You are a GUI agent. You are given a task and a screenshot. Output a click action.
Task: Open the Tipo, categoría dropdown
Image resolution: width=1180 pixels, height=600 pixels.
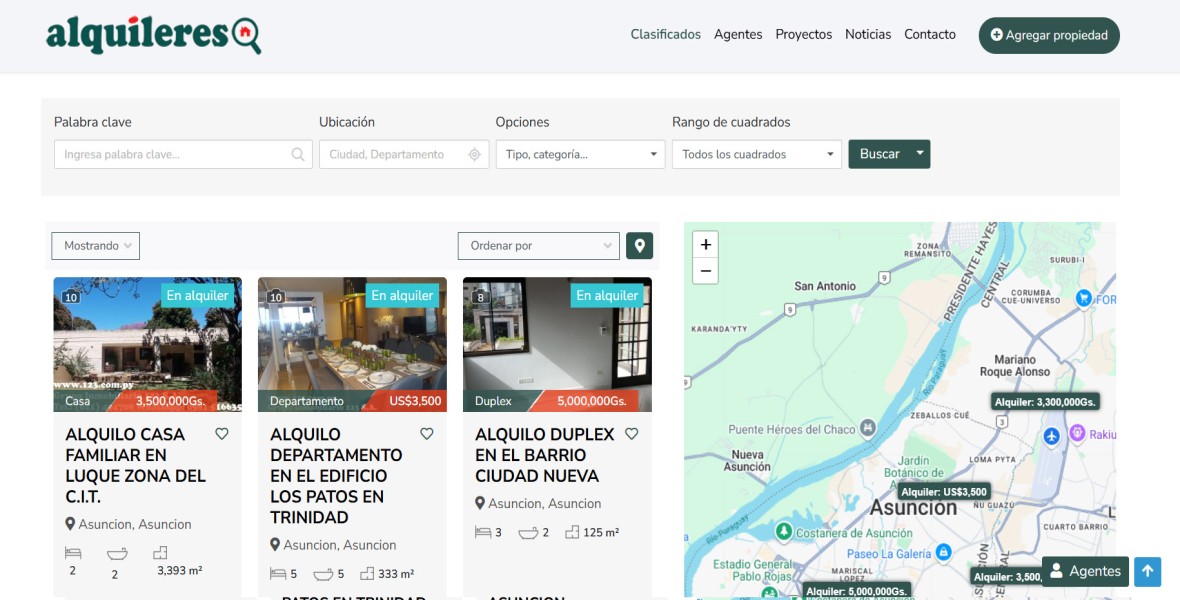click(578, 154)
